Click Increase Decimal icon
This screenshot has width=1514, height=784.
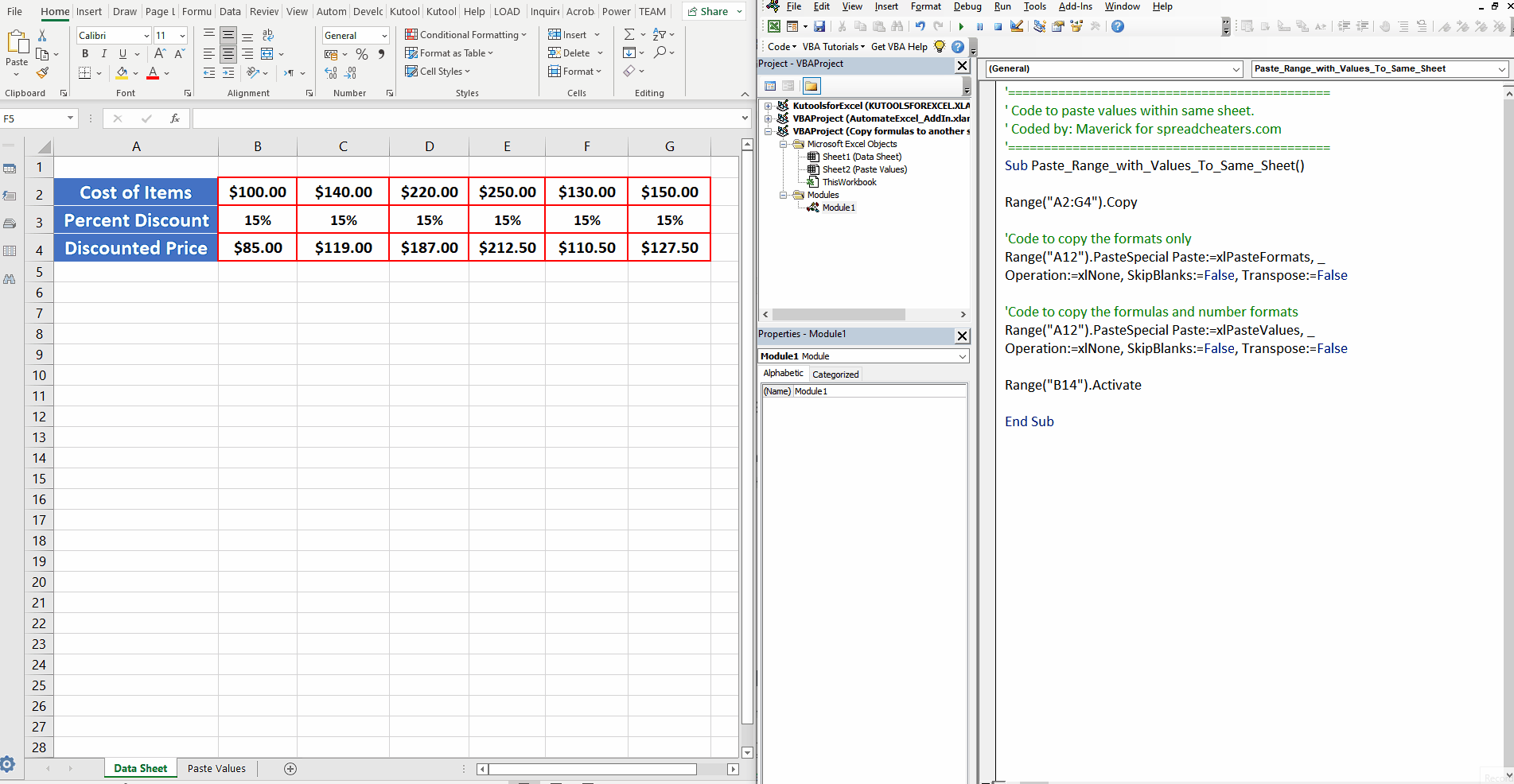(x=331, y=72)
